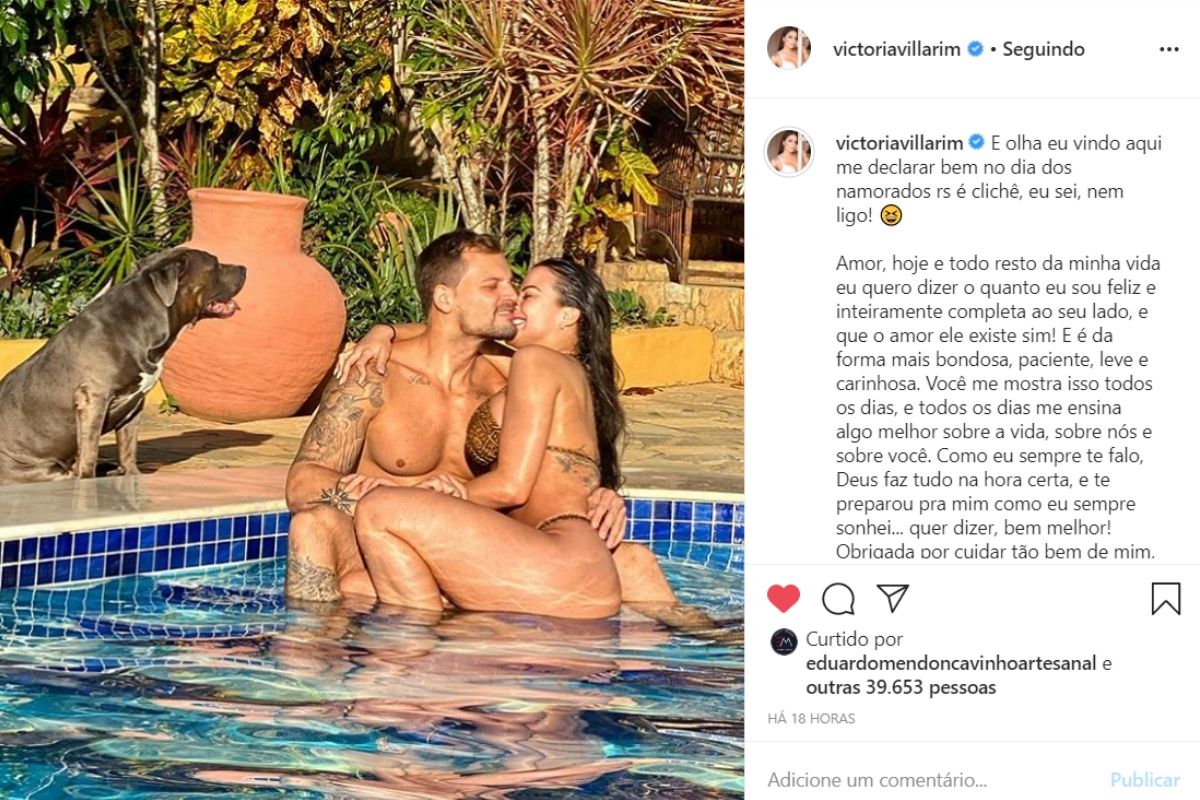Focus the Adicione um comentário field
1200x800 pixels.
[x=930, y=780]
